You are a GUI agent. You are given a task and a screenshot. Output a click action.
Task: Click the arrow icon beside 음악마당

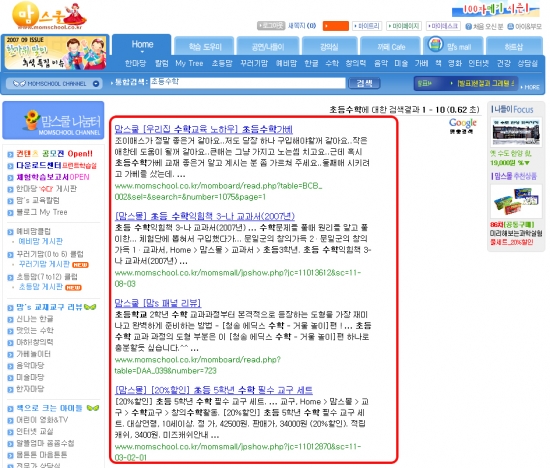(11, 367)
